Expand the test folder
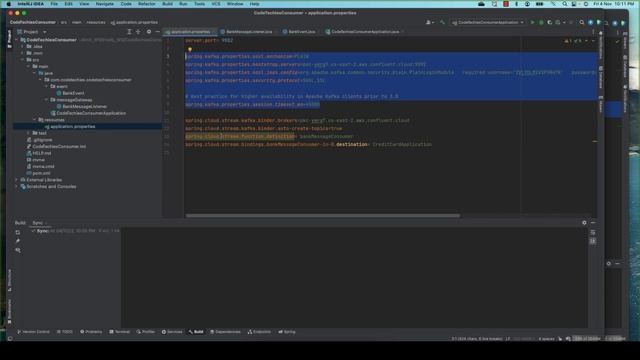This screenshot has height=360, width=640. (29, 133)
